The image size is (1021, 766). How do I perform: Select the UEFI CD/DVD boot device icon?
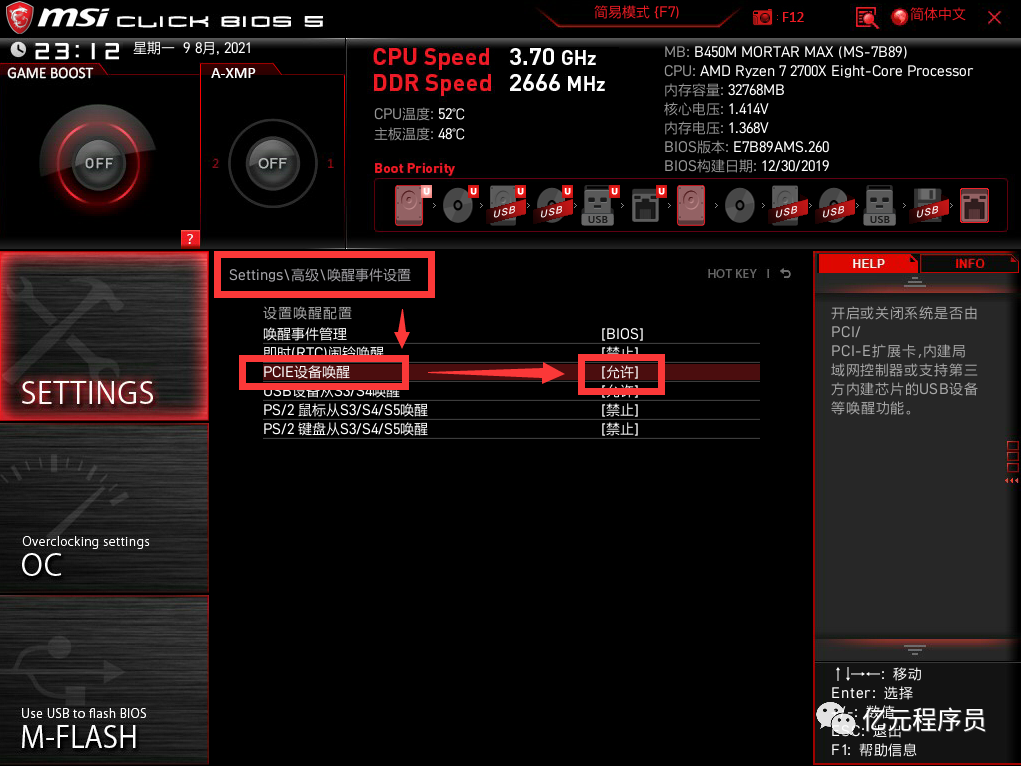coord(460,205)
